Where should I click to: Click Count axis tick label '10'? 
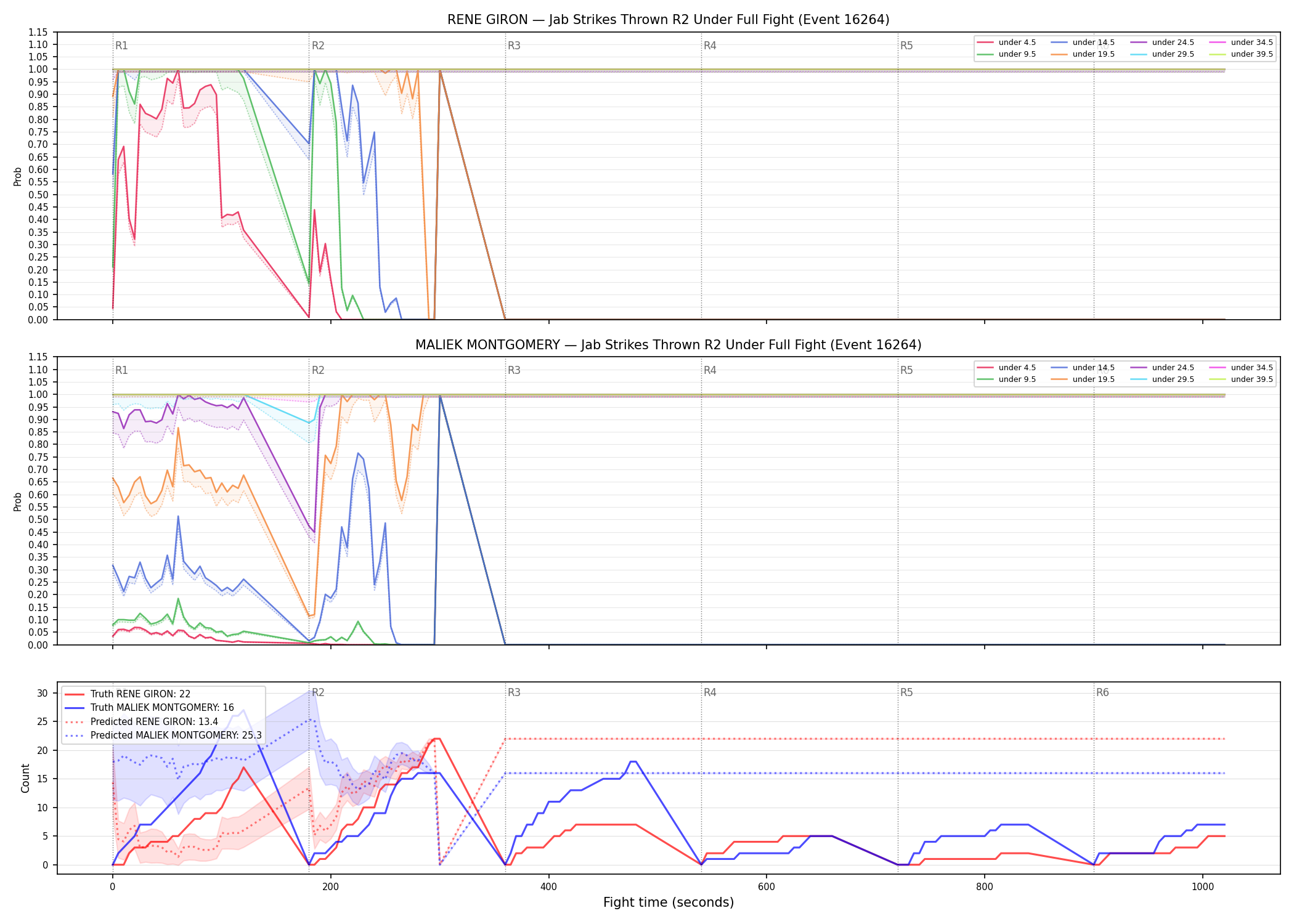coord(43,808)
